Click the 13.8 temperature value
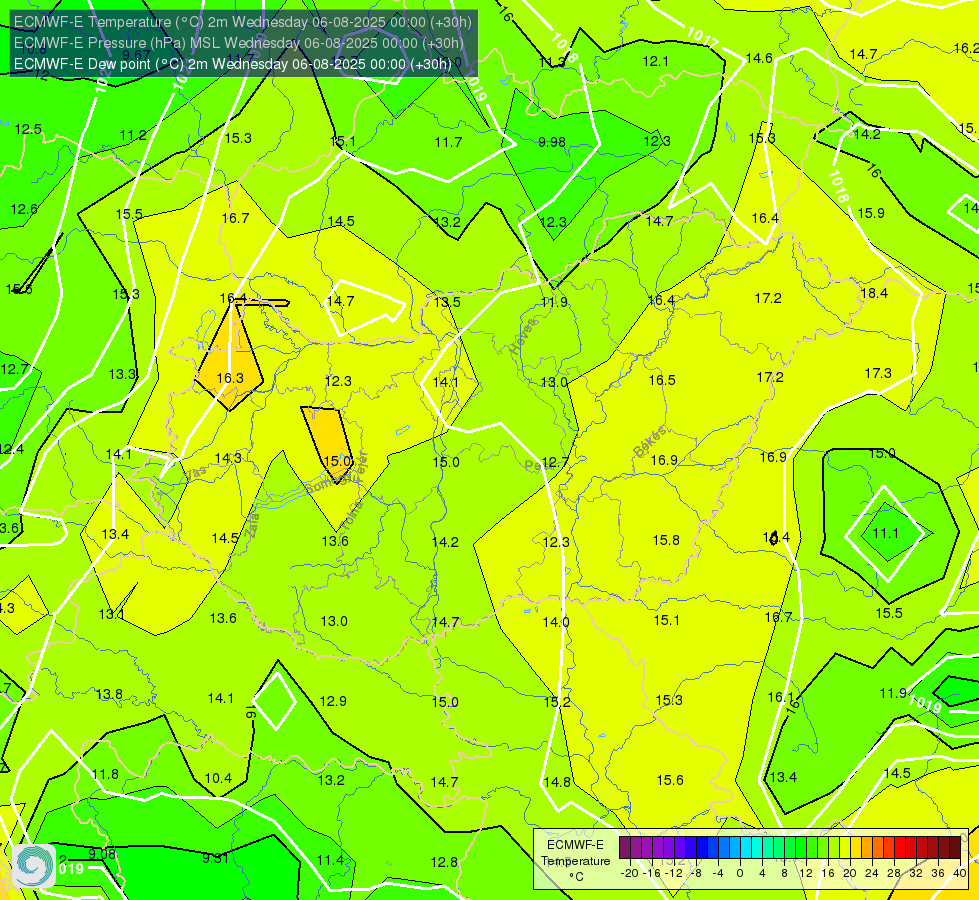This screenshot has height=900, width=979. [109, 695]
